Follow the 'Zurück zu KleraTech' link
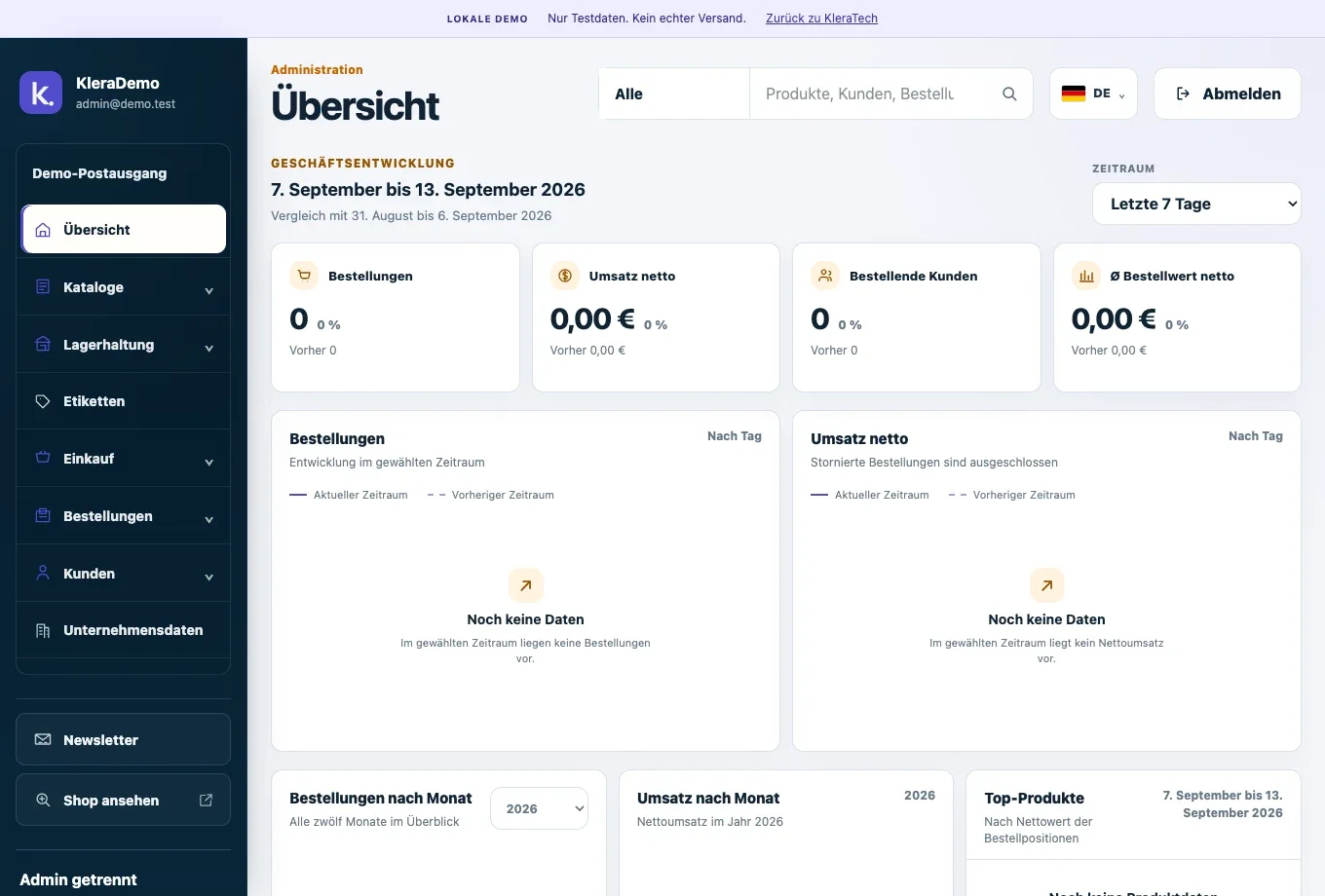The height and width of the screenshot is (896, 1325). coord(821,19)
